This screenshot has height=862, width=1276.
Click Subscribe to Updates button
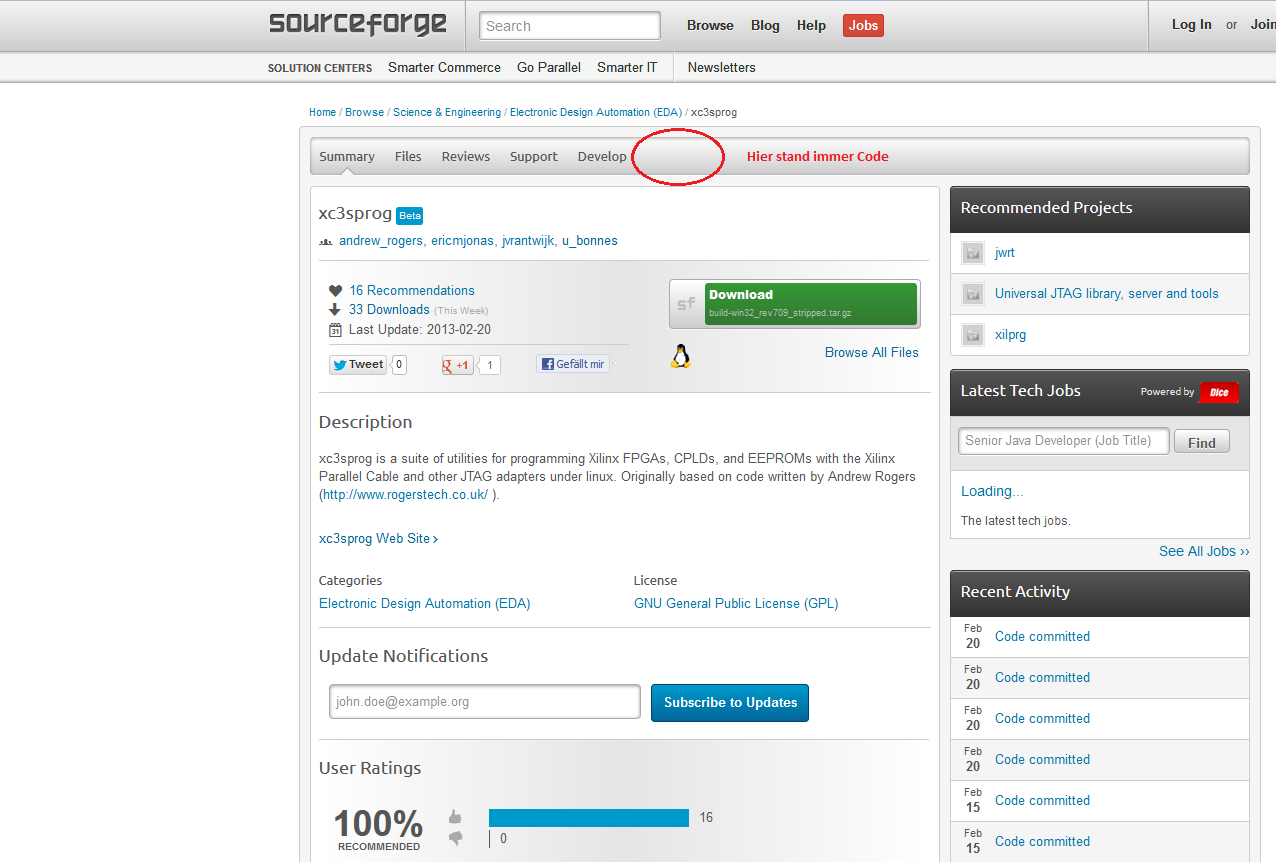point(730,702)
